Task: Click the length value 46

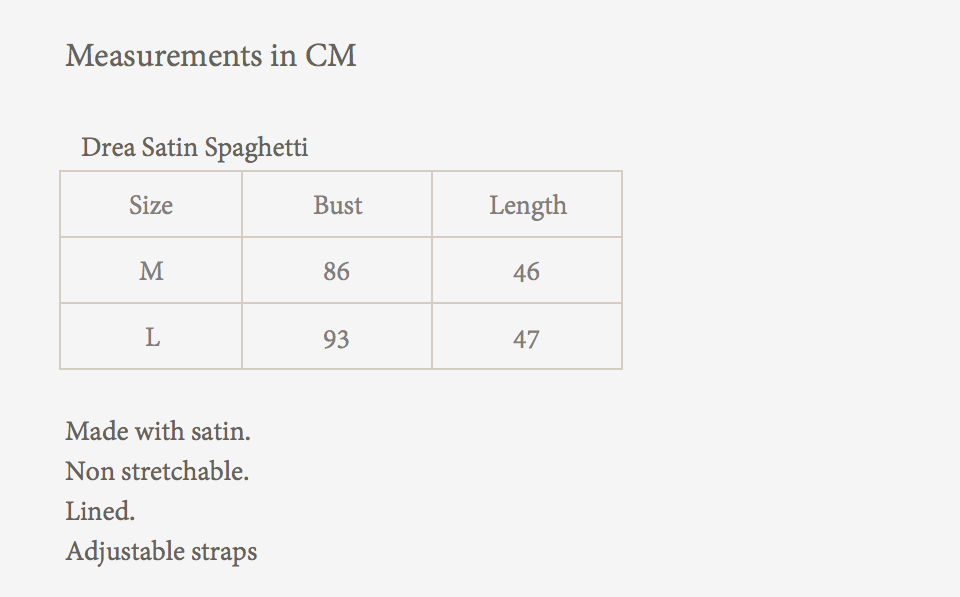Action: click(x=526, y=272)
